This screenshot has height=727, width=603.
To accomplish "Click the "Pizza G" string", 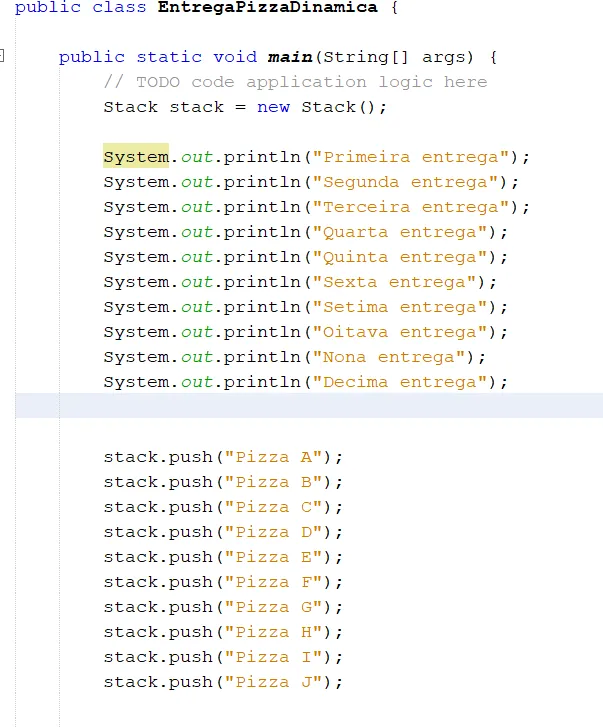I will point(273,607).
